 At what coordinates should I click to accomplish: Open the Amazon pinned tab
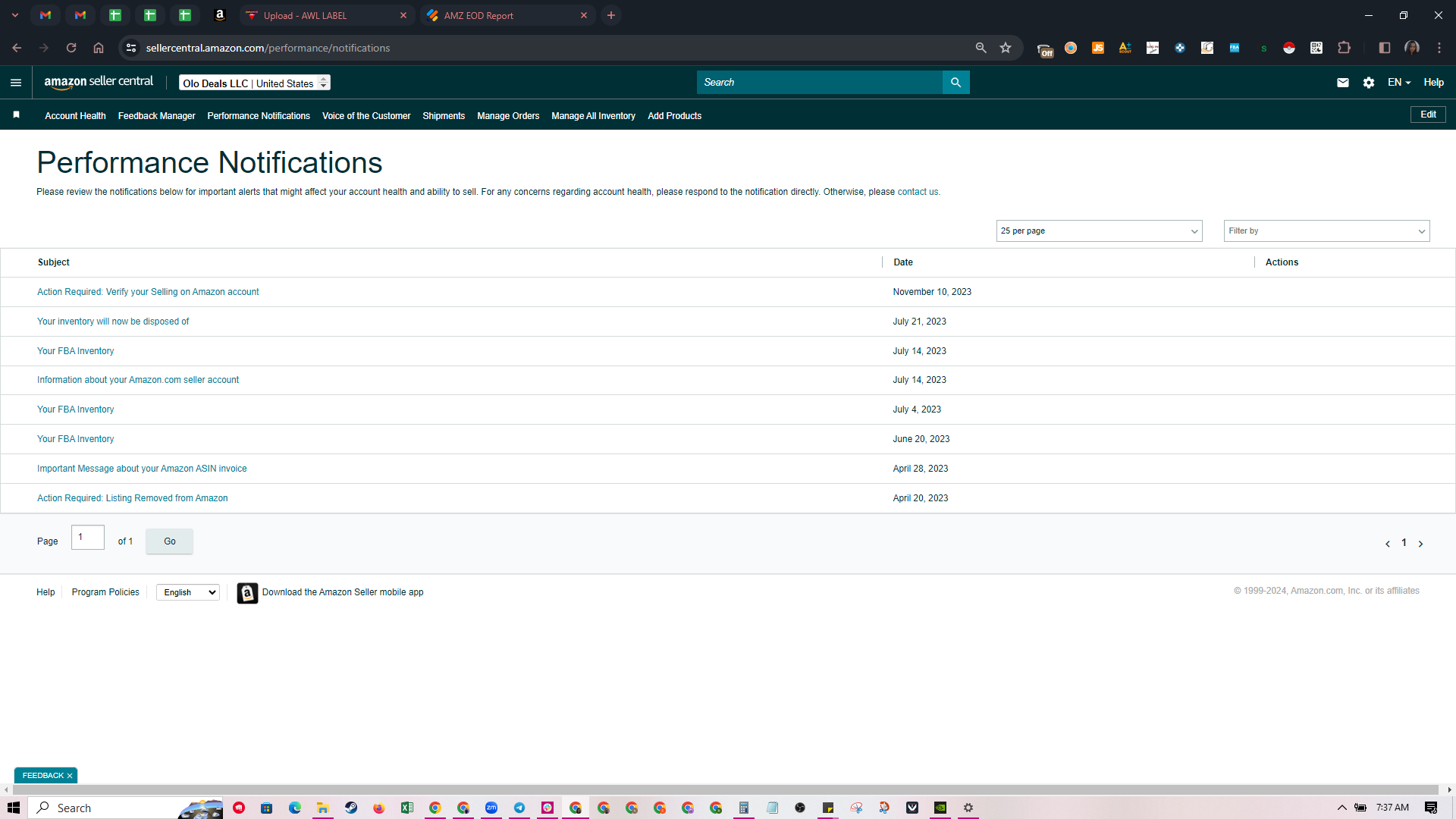coord(220,15)
